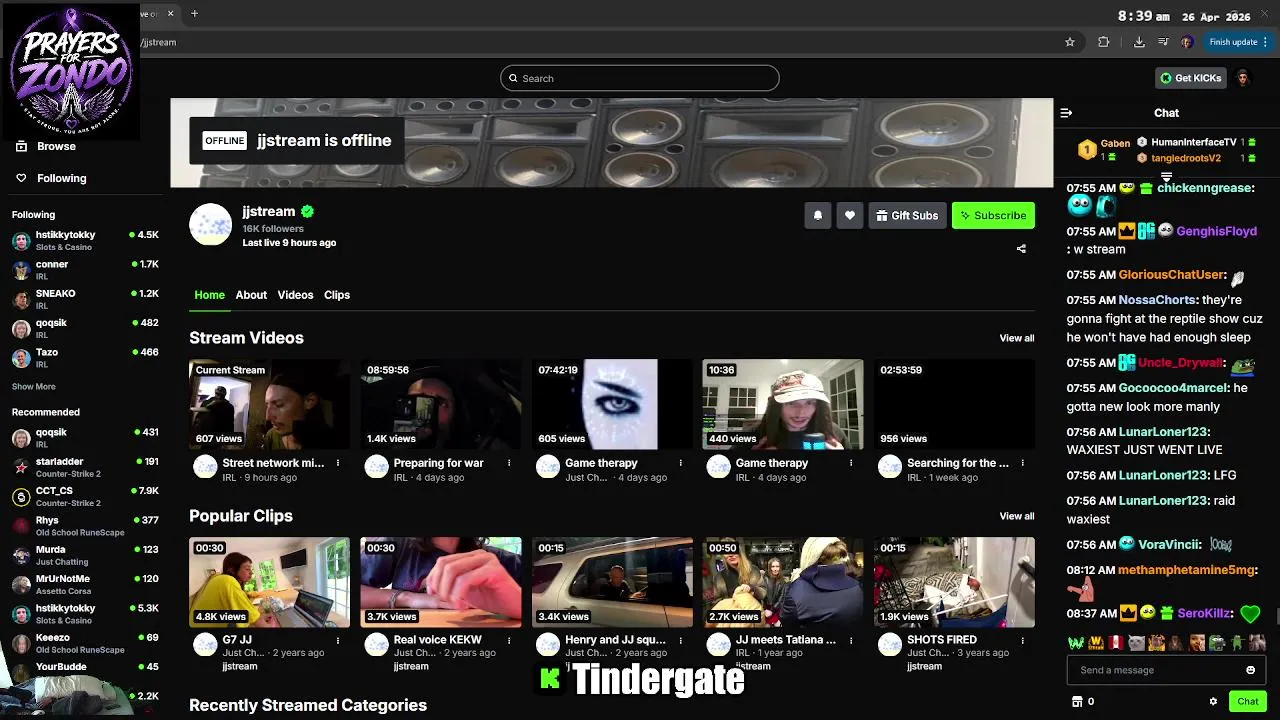The image size is (1280, 720).
Task: Click LunarLoner123 WAXIEST JUST WENT LIVE message
Action: [1144, 441]
